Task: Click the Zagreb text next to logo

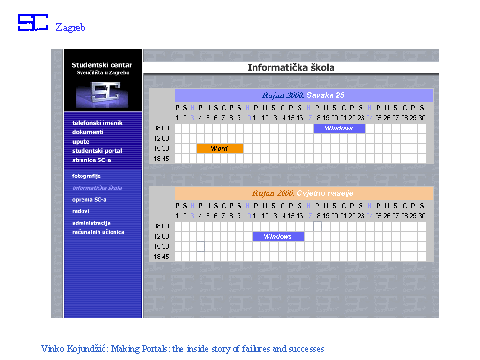Action: coord(70,27)
